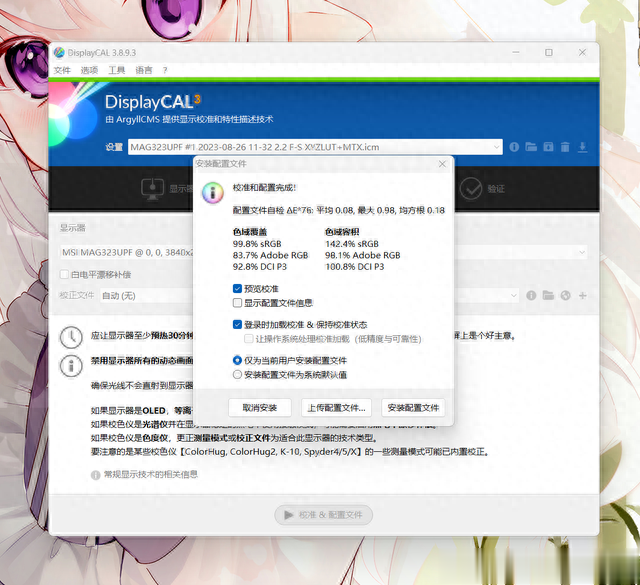Click the 校准和配置完成! message
Viewport: 640px width, 585px height.
point(264,188)
